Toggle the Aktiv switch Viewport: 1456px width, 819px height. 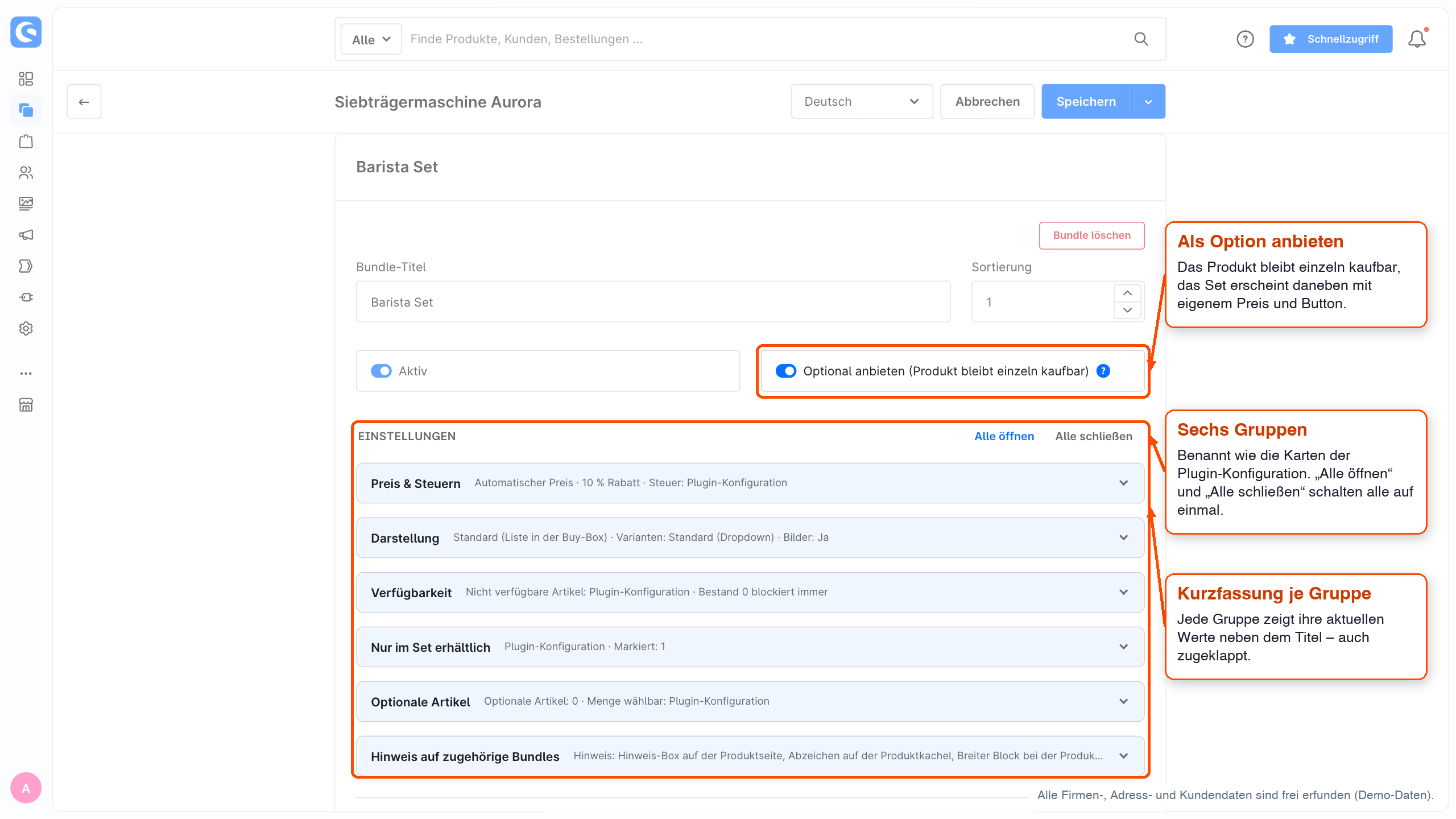pos(381,371)
